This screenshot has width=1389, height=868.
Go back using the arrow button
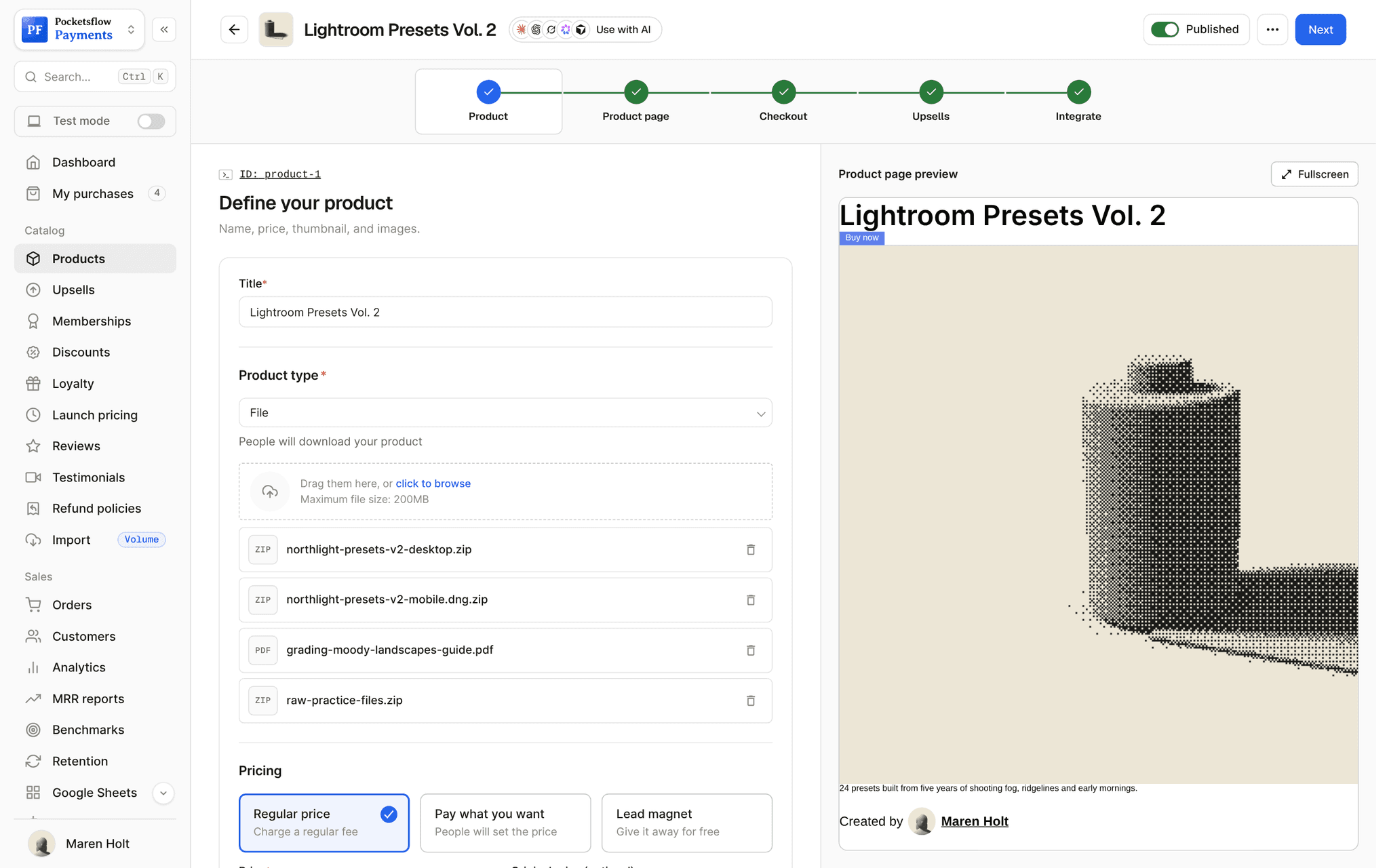[234, 30]
